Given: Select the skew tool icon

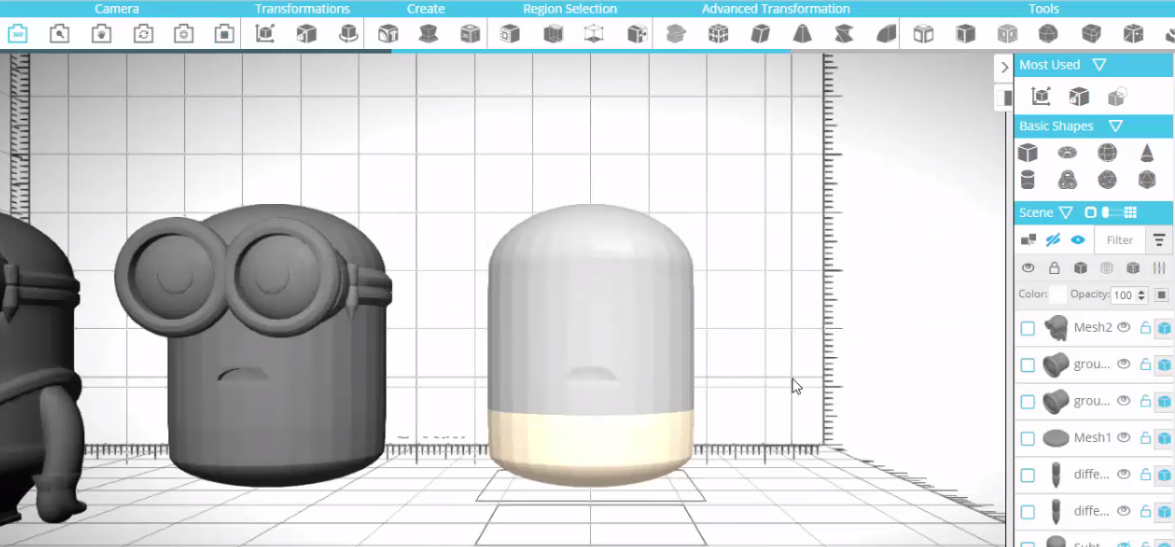Looking at the screenshot, I should [760, 34].
